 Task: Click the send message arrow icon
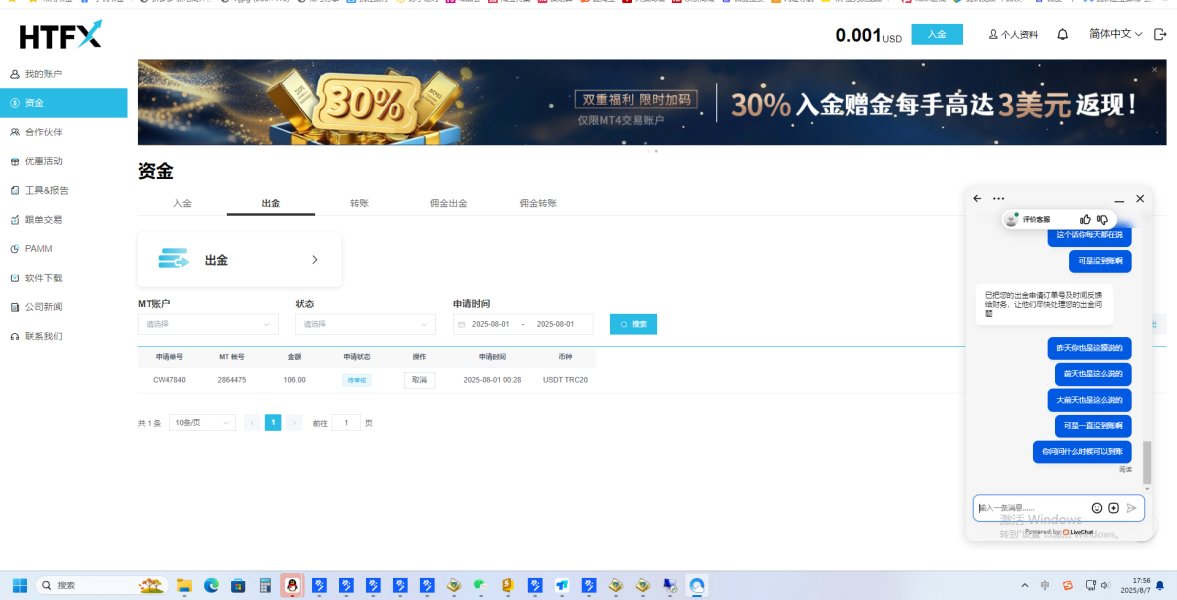point(1131,508)
